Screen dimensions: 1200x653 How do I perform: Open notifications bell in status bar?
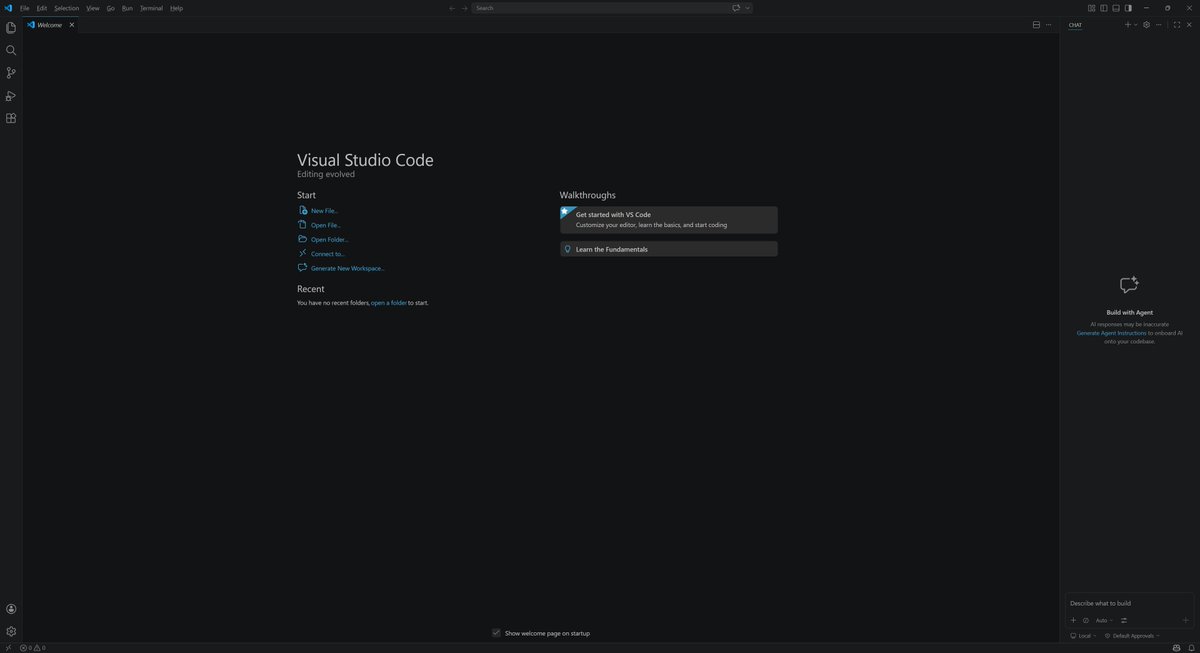point(1192,647)
